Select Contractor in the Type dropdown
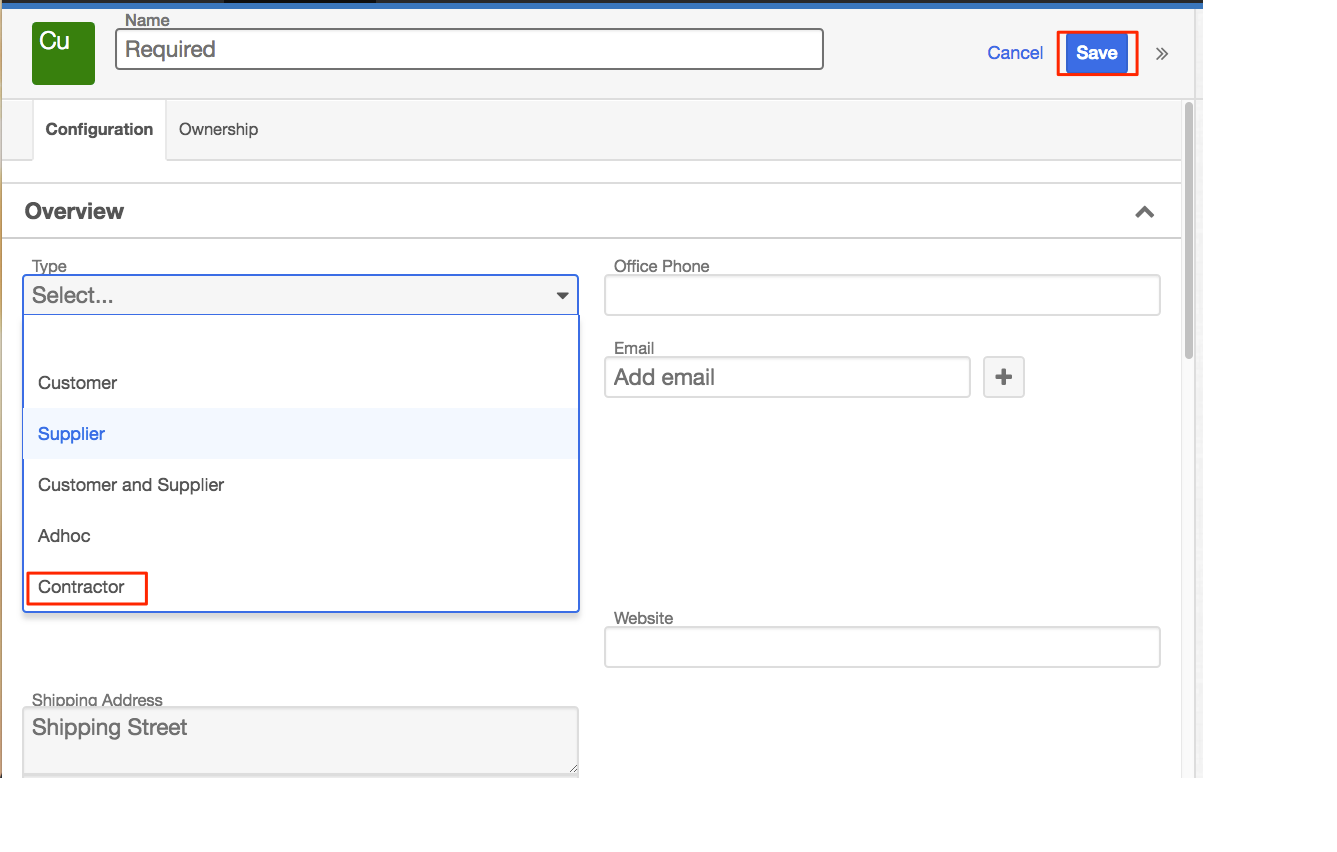Image resolution: width=1337 pixels, height=852 pixels. pos(301,587)
